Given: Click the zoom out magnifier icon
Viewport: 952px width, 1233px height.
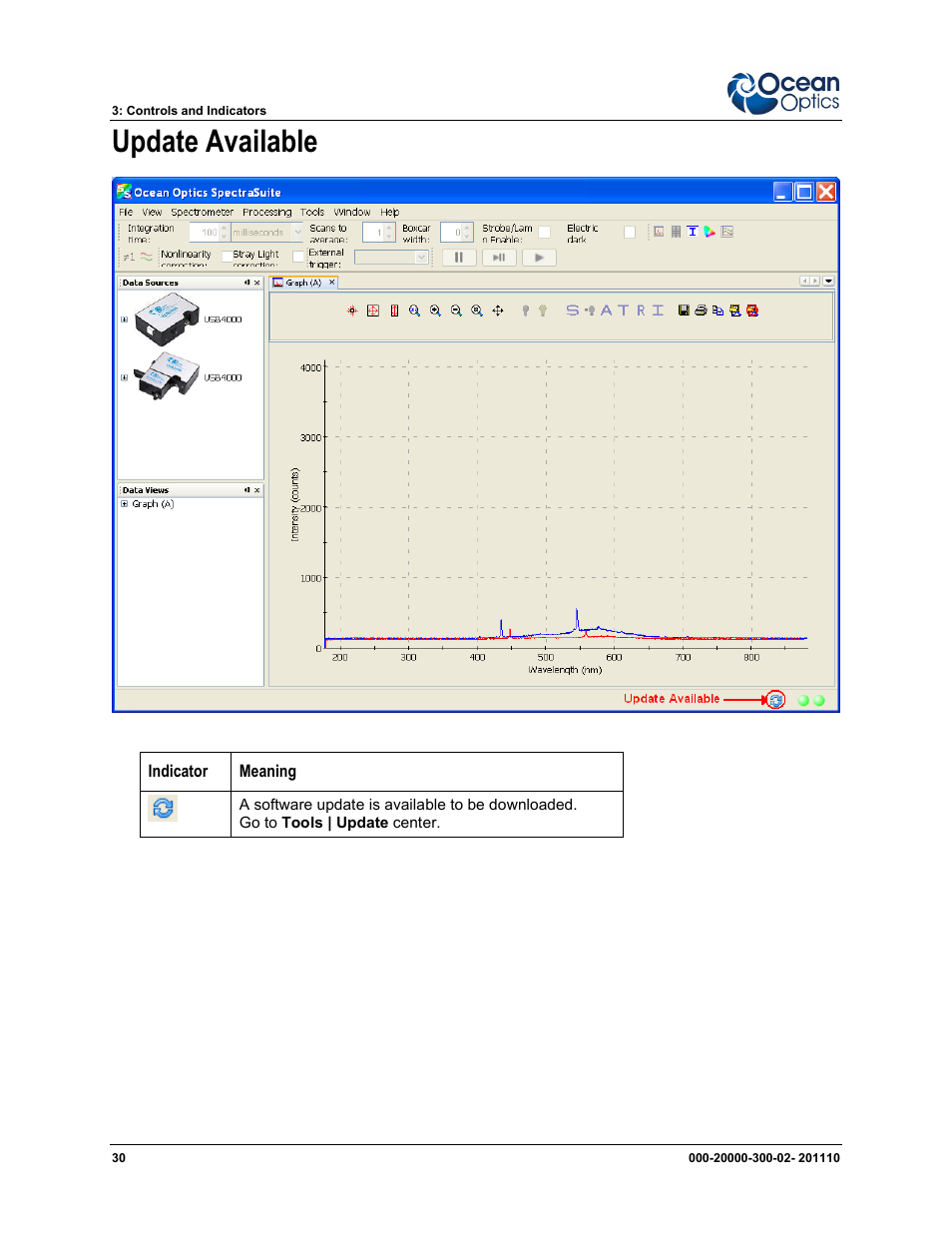Looking at the screenshot, I should coord(456,310).
